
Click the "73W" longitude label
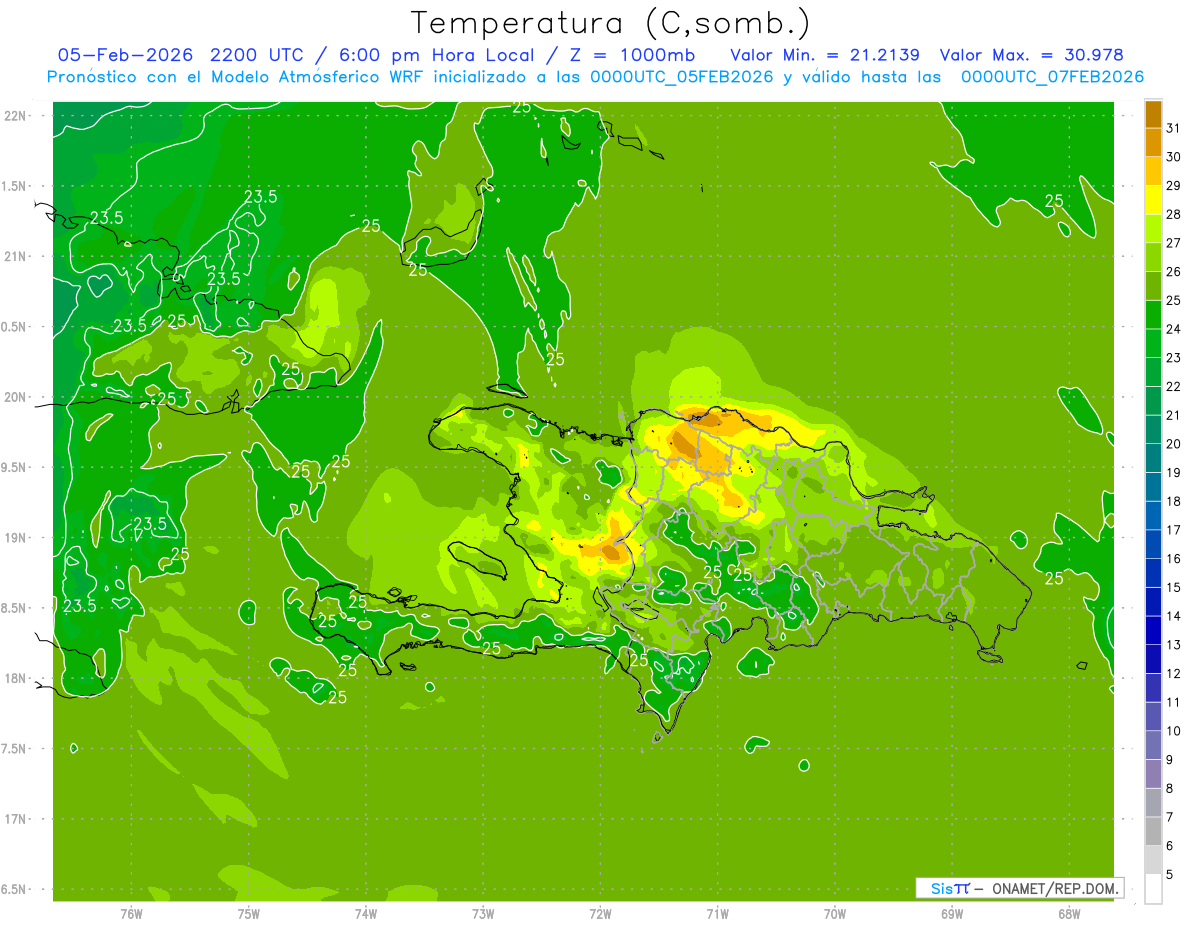[483, 914]
